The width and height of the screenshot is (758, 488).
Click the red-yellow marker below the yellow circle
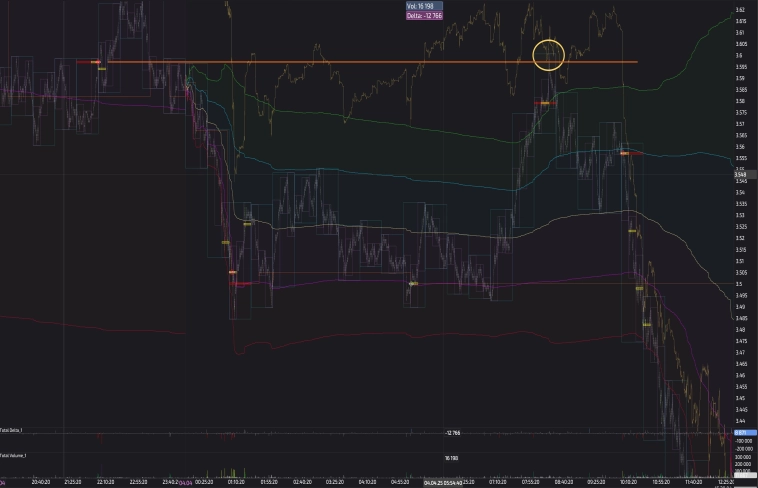[x=546, y=103]
